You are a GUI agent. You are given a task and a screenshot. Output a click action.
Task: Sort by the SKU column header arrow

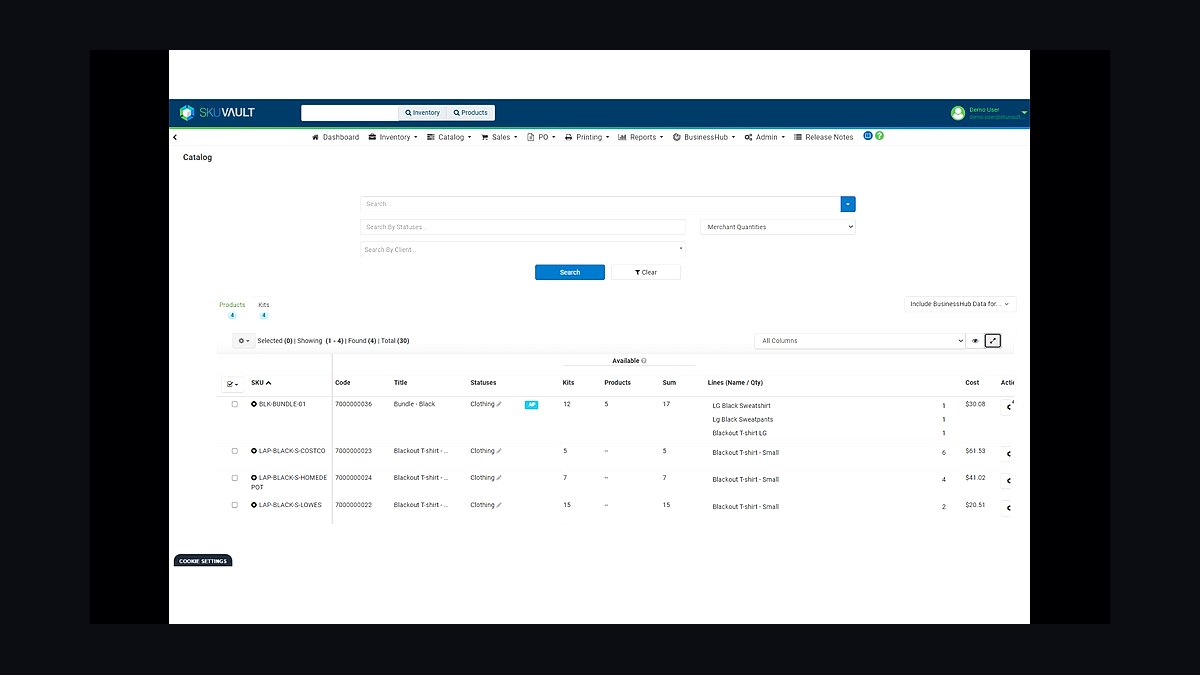coord(269,382)
